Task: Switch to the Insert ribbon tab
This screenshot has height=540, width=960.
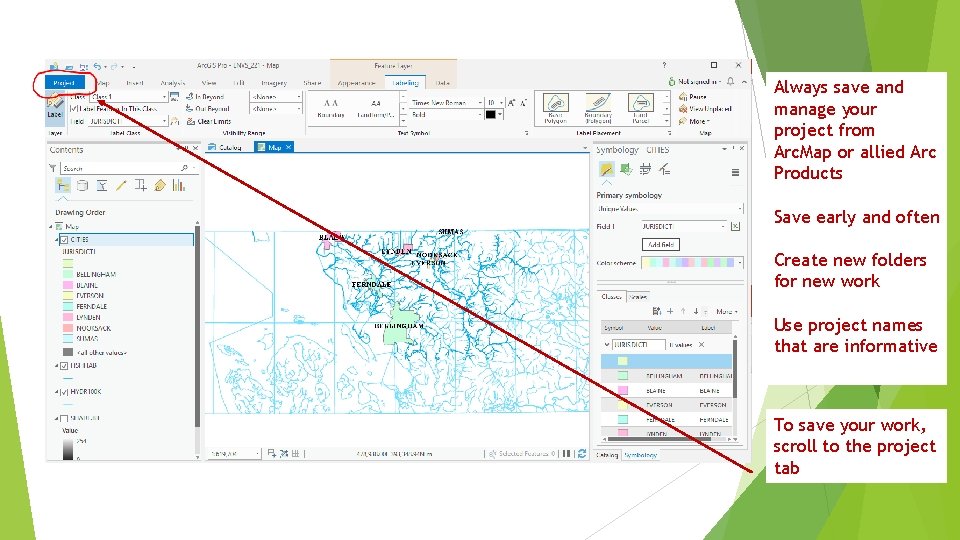Action: pyautogui.click(x=135, y=83)
